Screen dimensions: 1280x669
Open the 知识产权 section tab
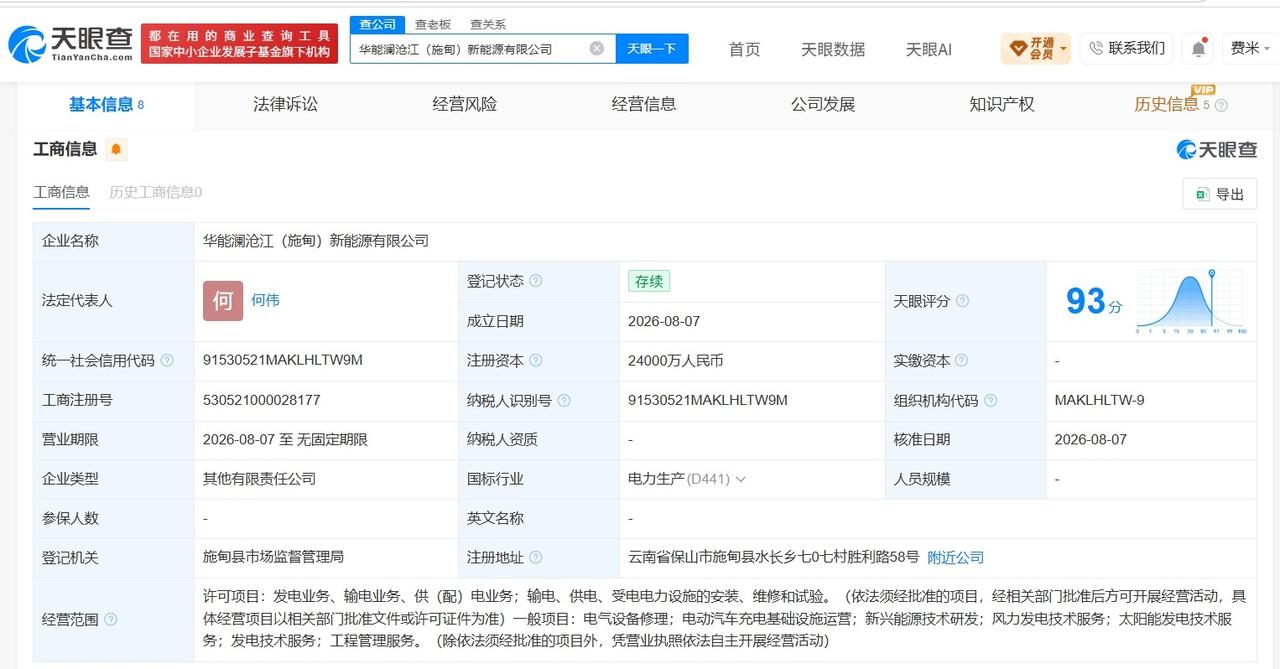click(1001, 104)
